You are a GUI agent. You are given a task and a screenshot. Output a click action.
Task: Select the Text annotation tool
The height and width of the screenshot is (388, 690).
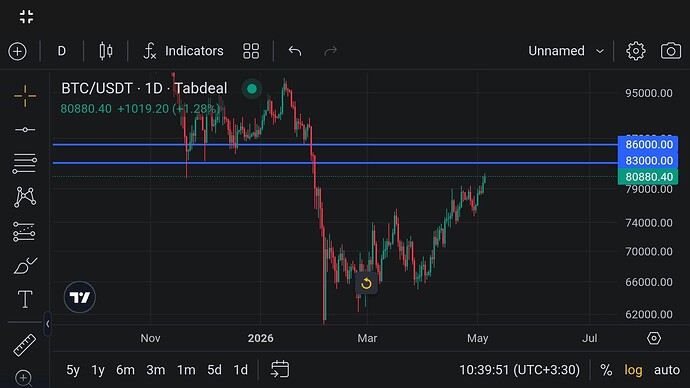(x=25, y=299)
